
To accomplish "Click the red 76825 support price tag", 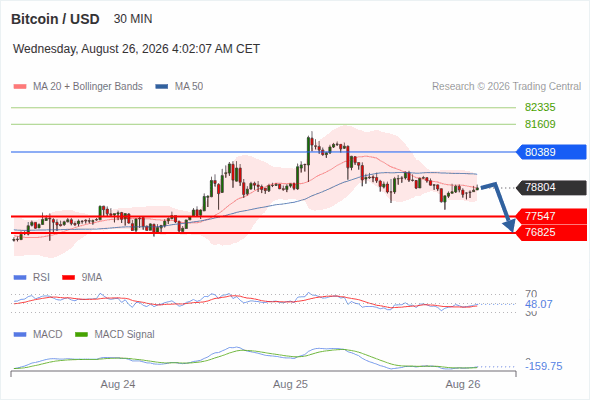I will pos(551,233).
